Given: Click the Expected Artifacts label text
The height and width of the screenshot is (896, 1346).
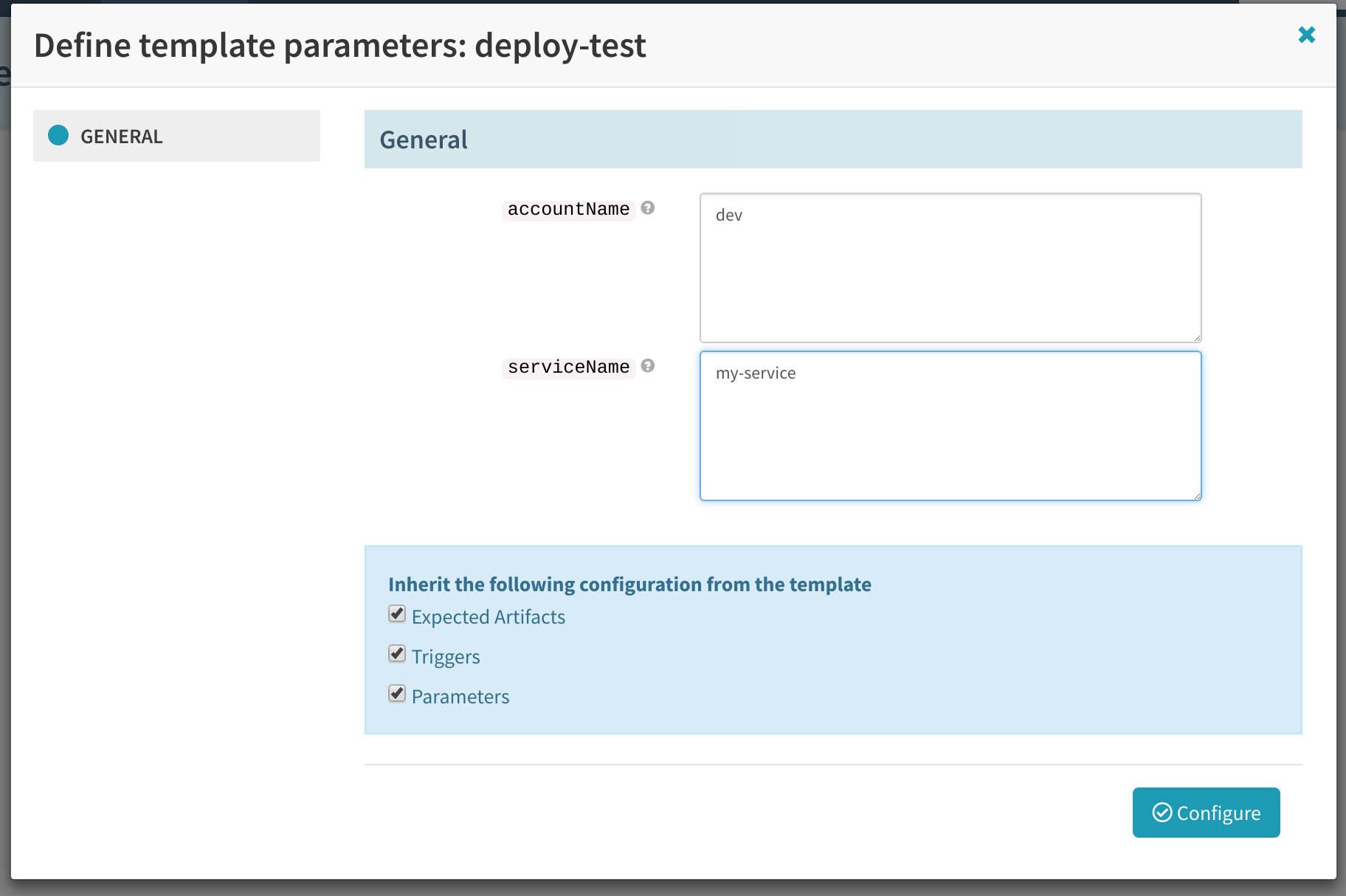Looking at the screenshot, I should point(488,617).
